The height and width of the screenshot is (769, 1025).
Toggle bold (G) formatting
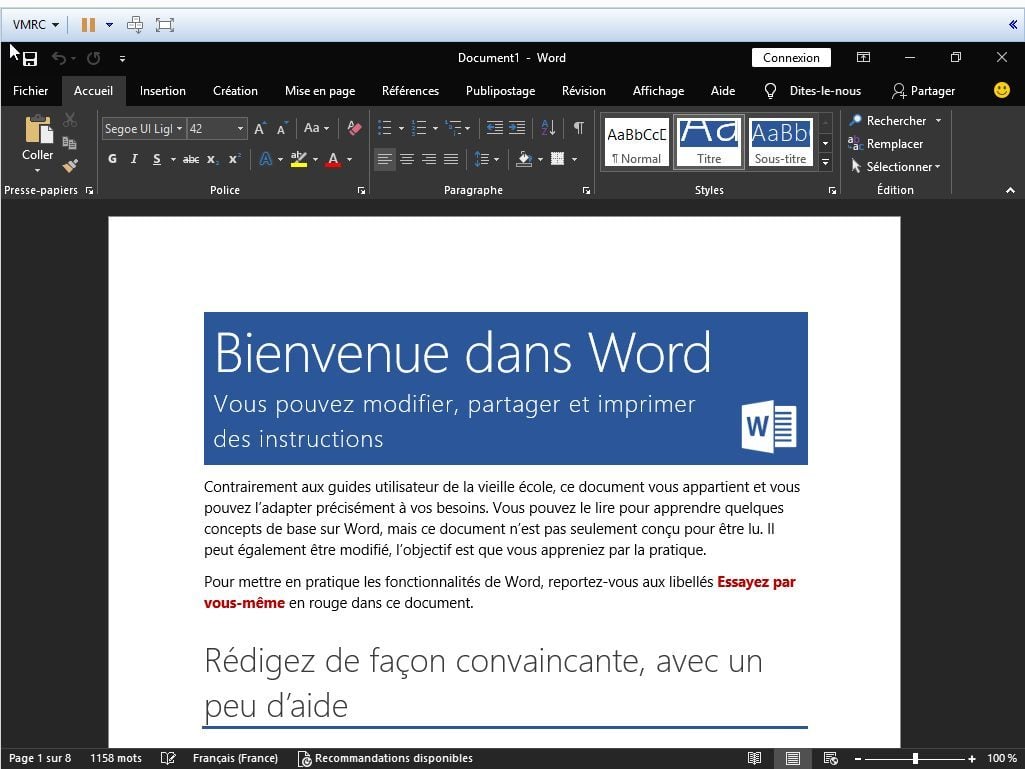(112, 159)
